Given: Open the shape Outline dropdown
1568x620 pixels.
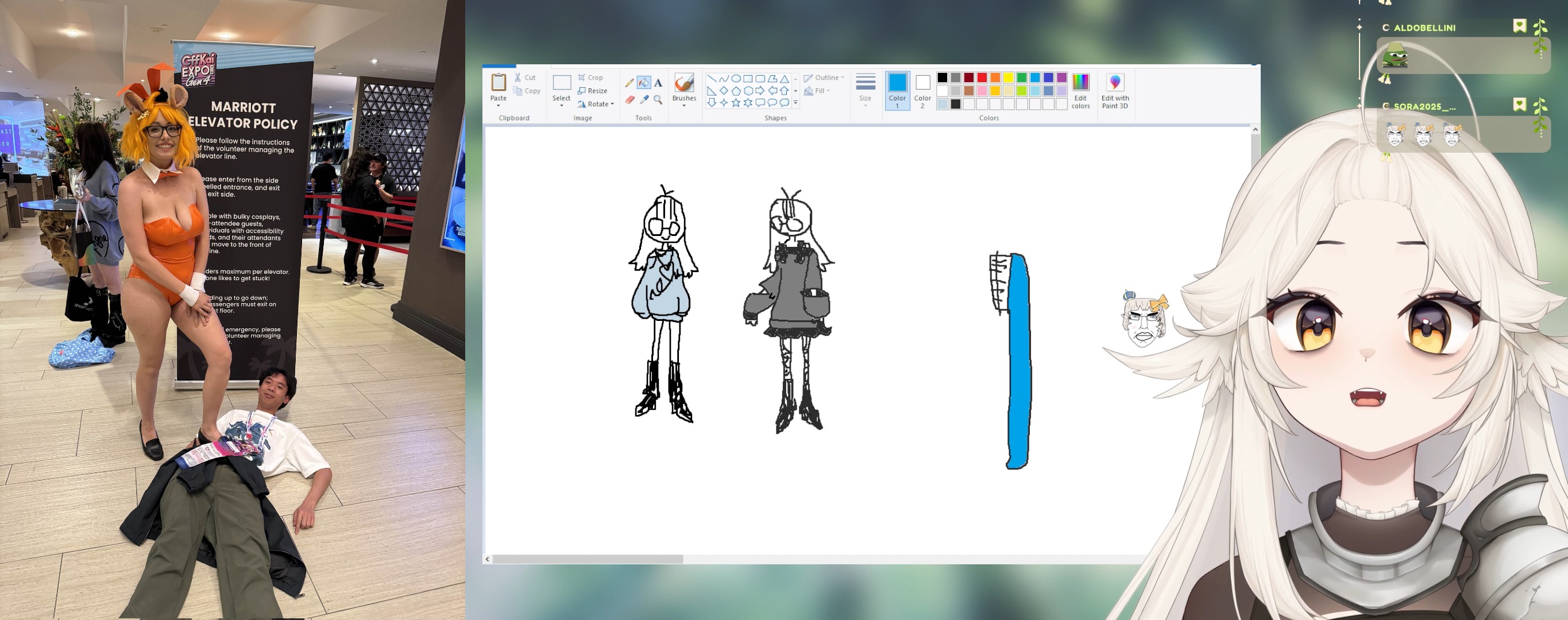Looking at the screenshot, I should click(824, 78).
